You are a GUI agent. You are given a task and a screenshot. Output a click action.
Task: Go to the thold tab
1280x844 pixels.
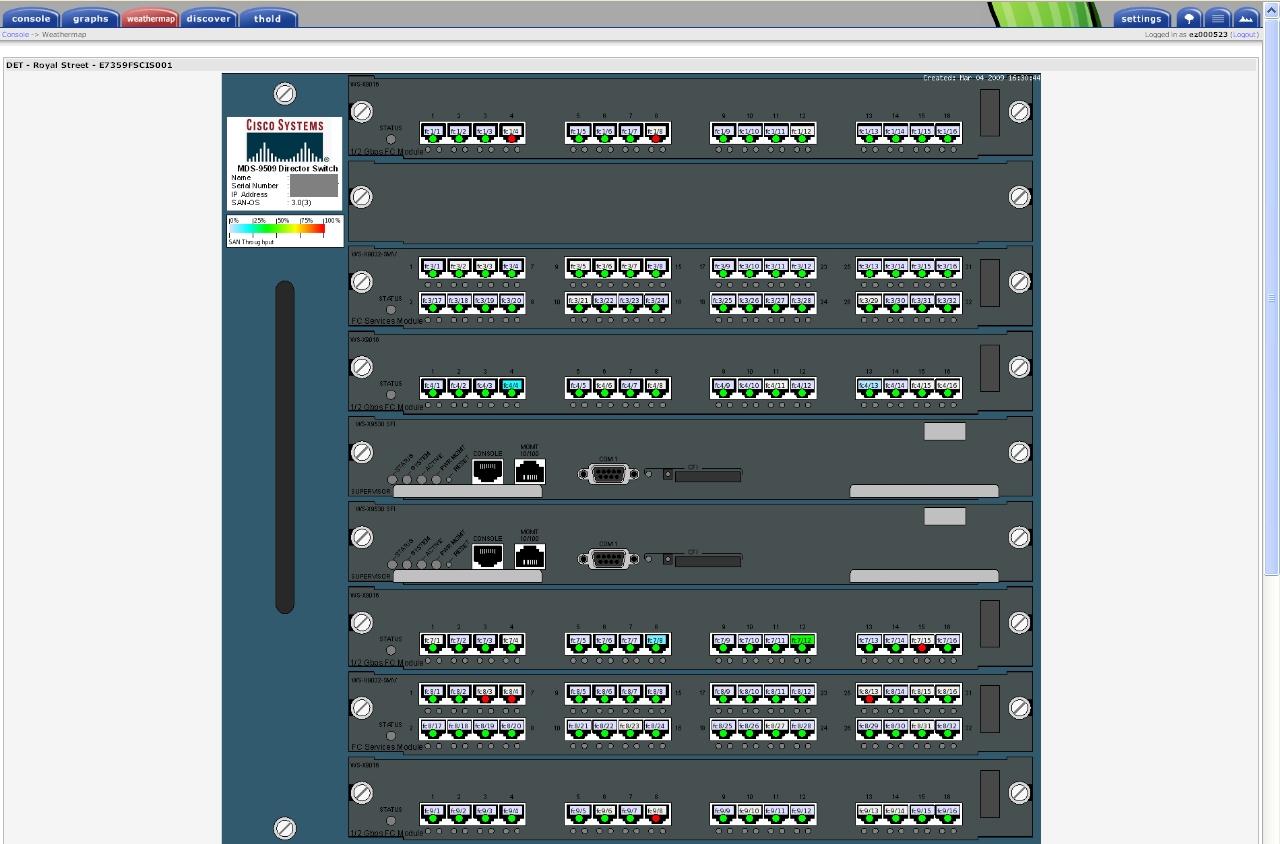tap(267, 18)
